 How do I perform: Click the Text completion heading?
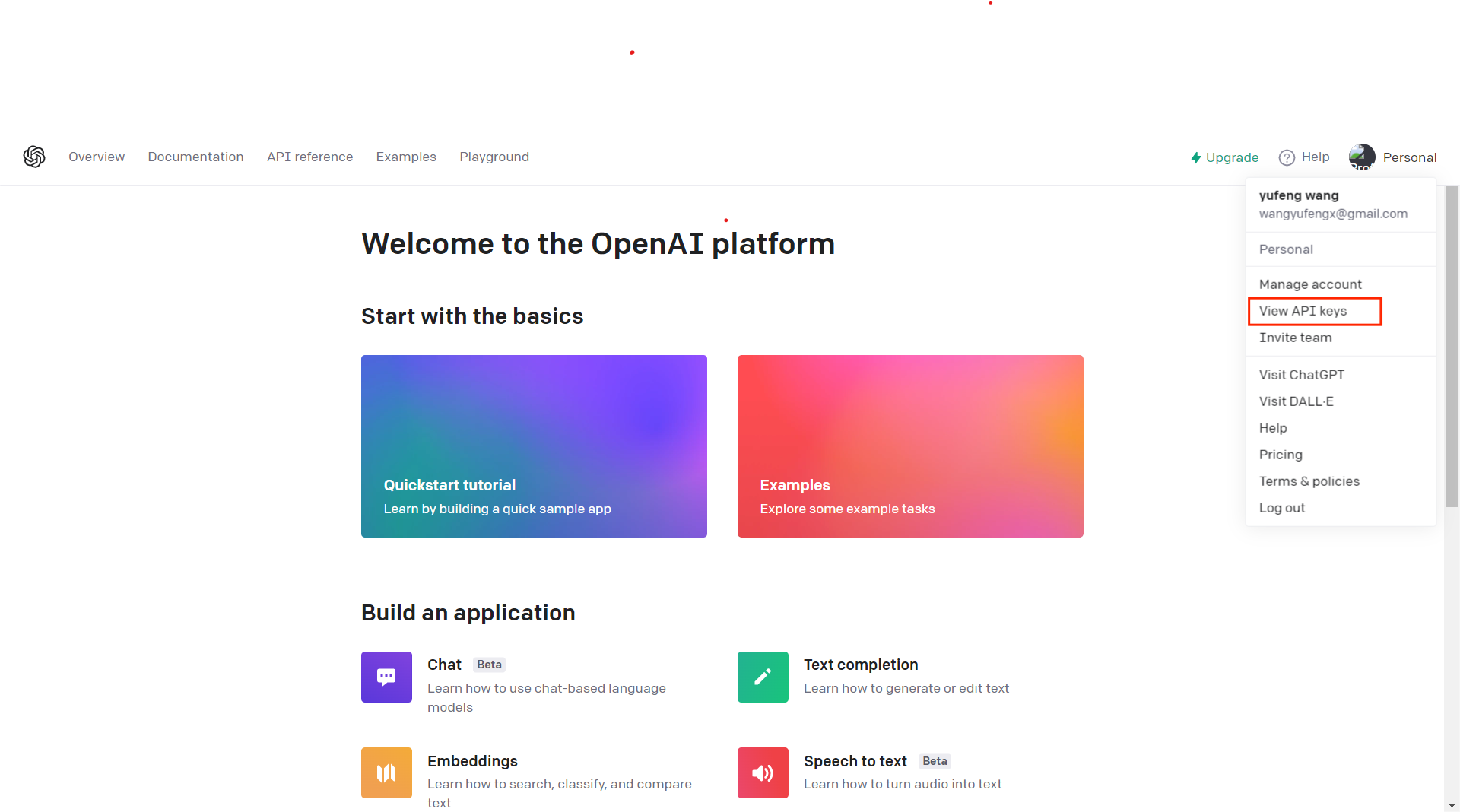pos(861,665)
